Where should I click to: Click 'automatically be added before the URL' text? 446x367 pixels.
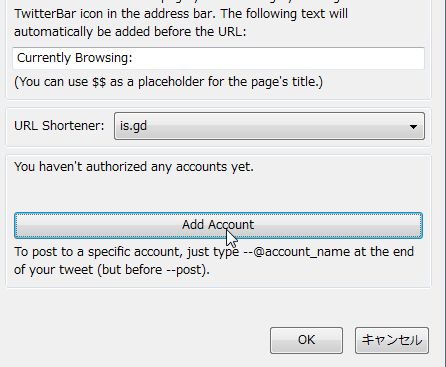point(130,32)
